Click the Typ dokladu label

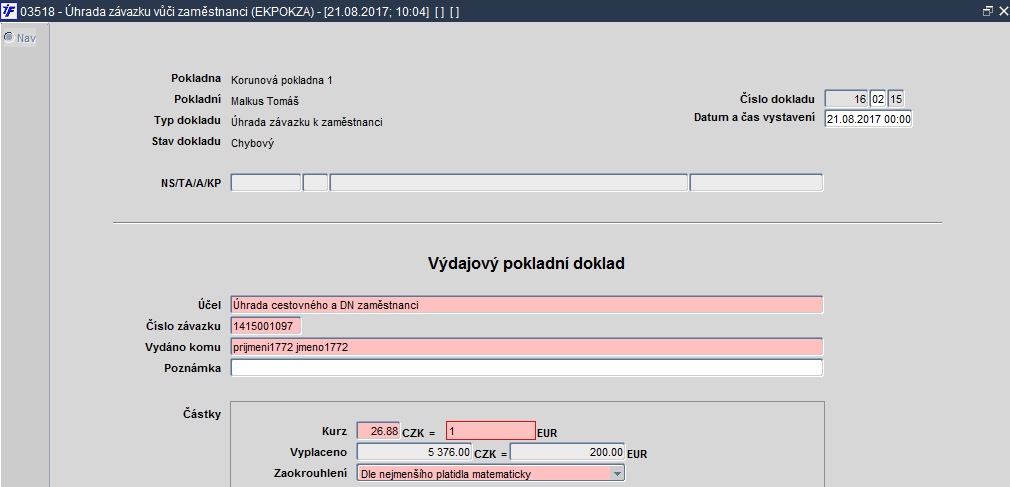coord(187,120)
